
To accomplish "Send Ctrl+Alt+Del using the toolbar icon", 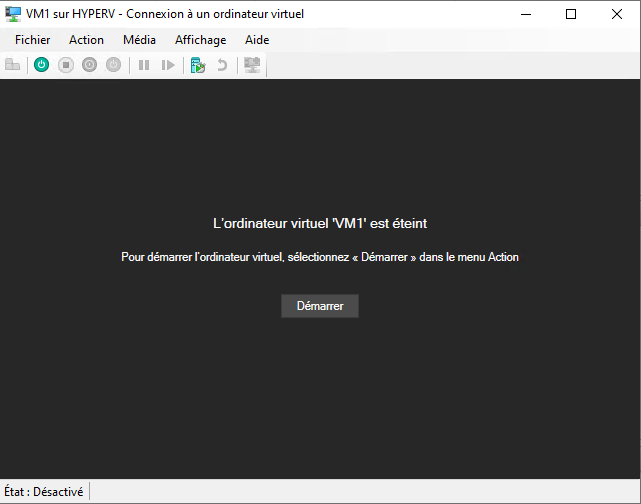I will coord(13,65).
